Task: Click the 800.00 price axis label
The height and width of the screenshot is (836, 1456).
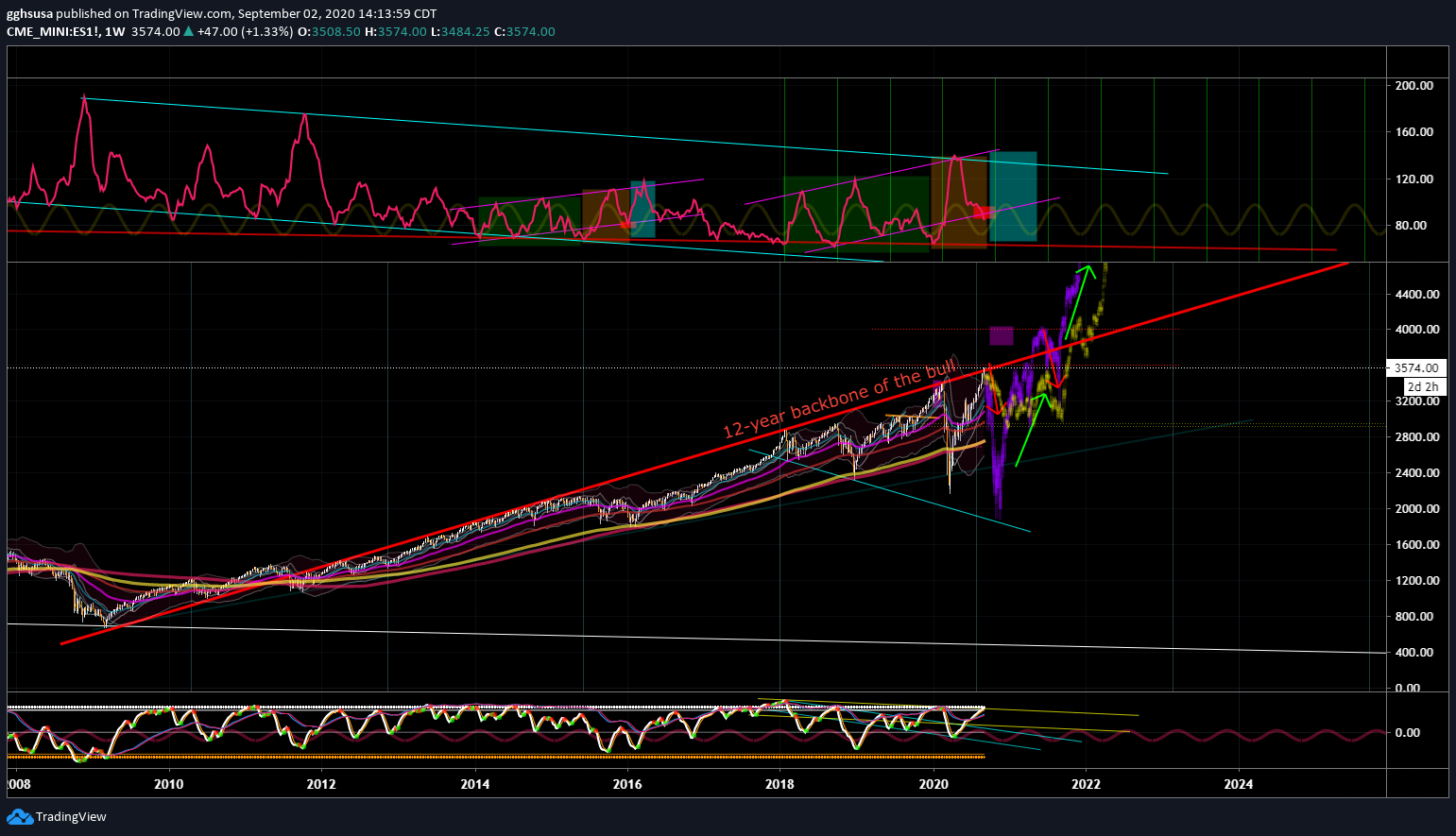Action: tap(1413, 617)
